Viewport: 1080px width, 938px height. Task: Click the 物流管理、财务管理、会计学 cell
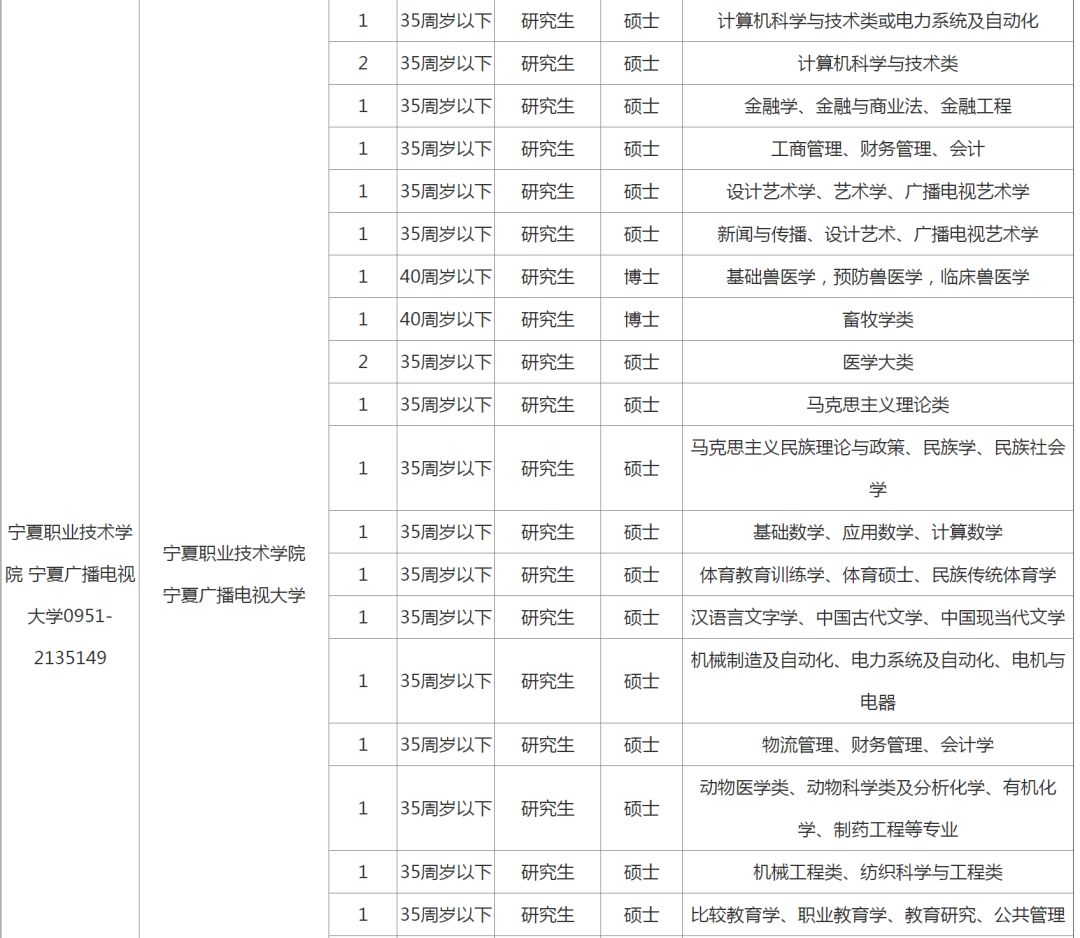(x=878, y=744)
